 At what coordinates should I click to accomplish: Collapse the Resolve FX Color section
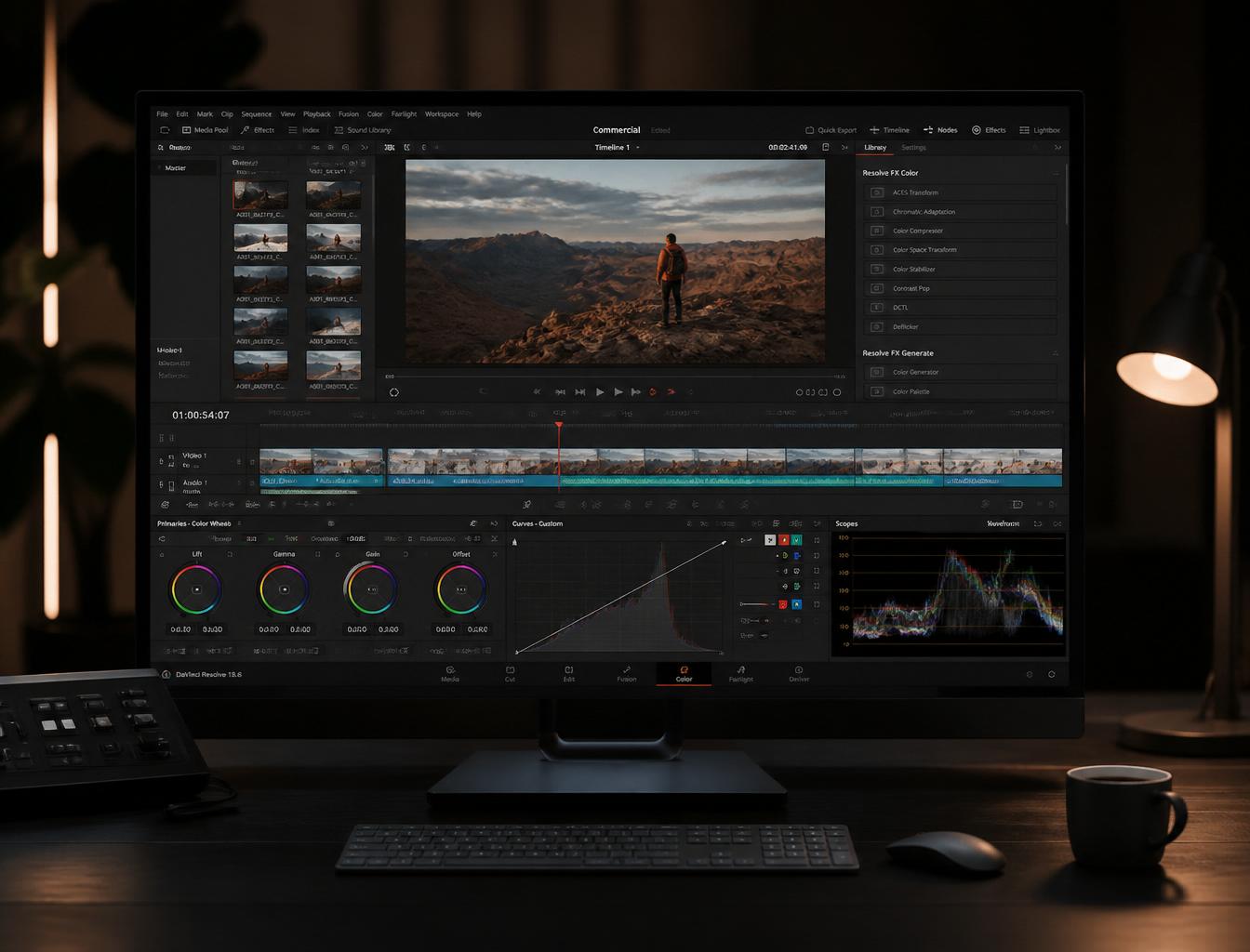click(x=1056, y=173)
